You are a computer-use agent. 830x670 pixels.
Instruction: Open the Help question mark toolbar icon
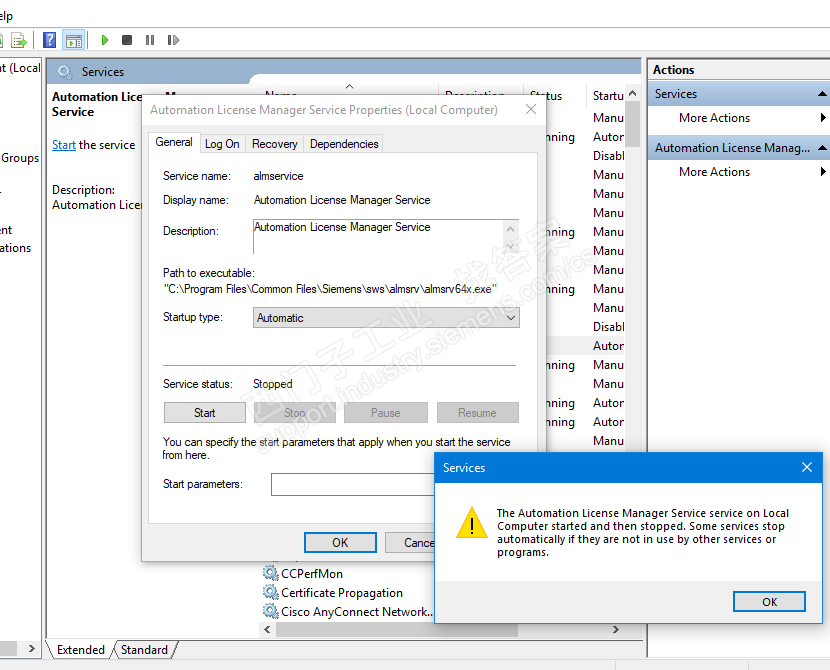point(50,40)
